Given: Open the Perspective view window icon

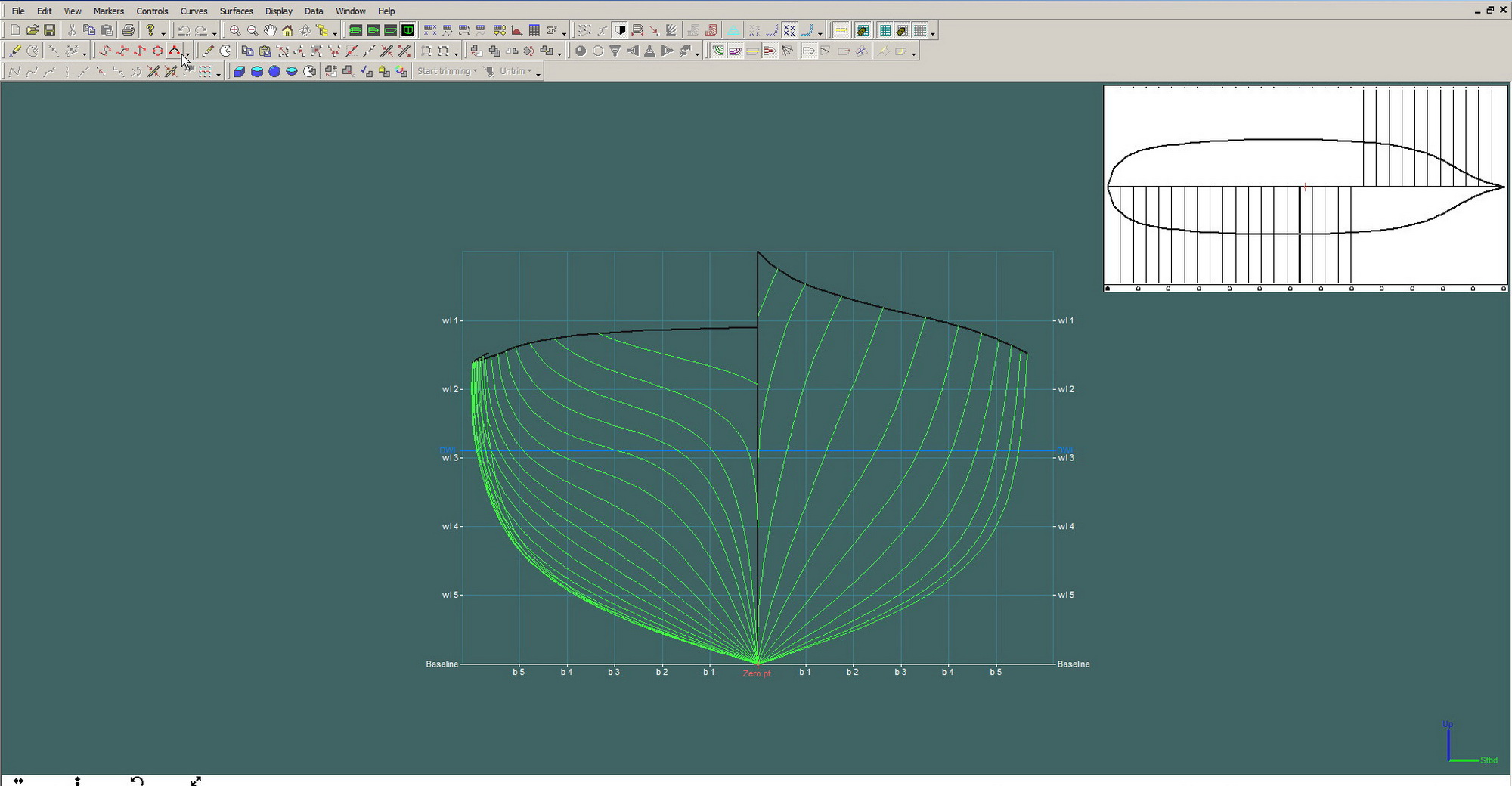Looking at the screenshot, I should (x=355, y=30).
